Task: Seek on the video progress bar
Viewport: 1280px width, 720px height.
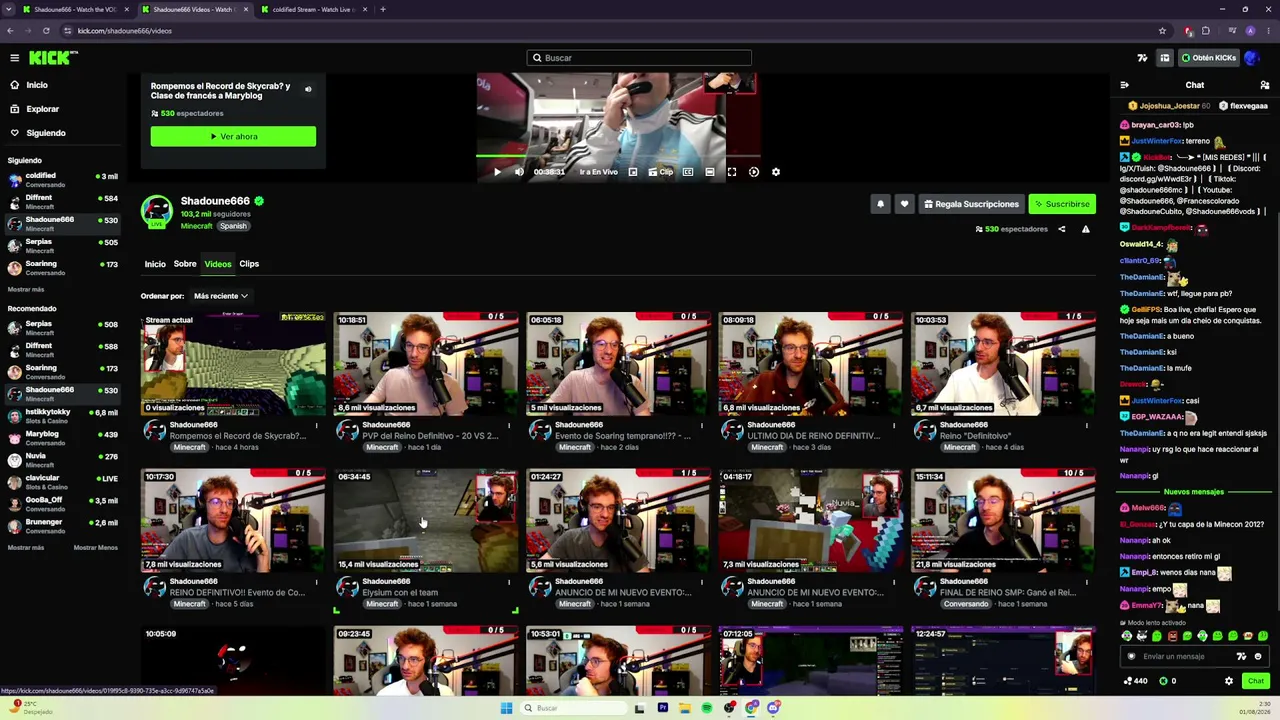Action: click(x=620, y=156)
